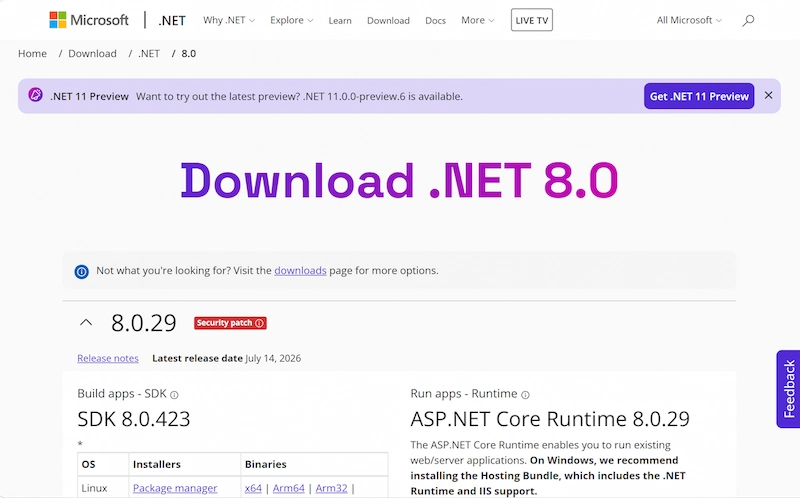Click the info icon next to Run apps - Runtime

point(525,395)
